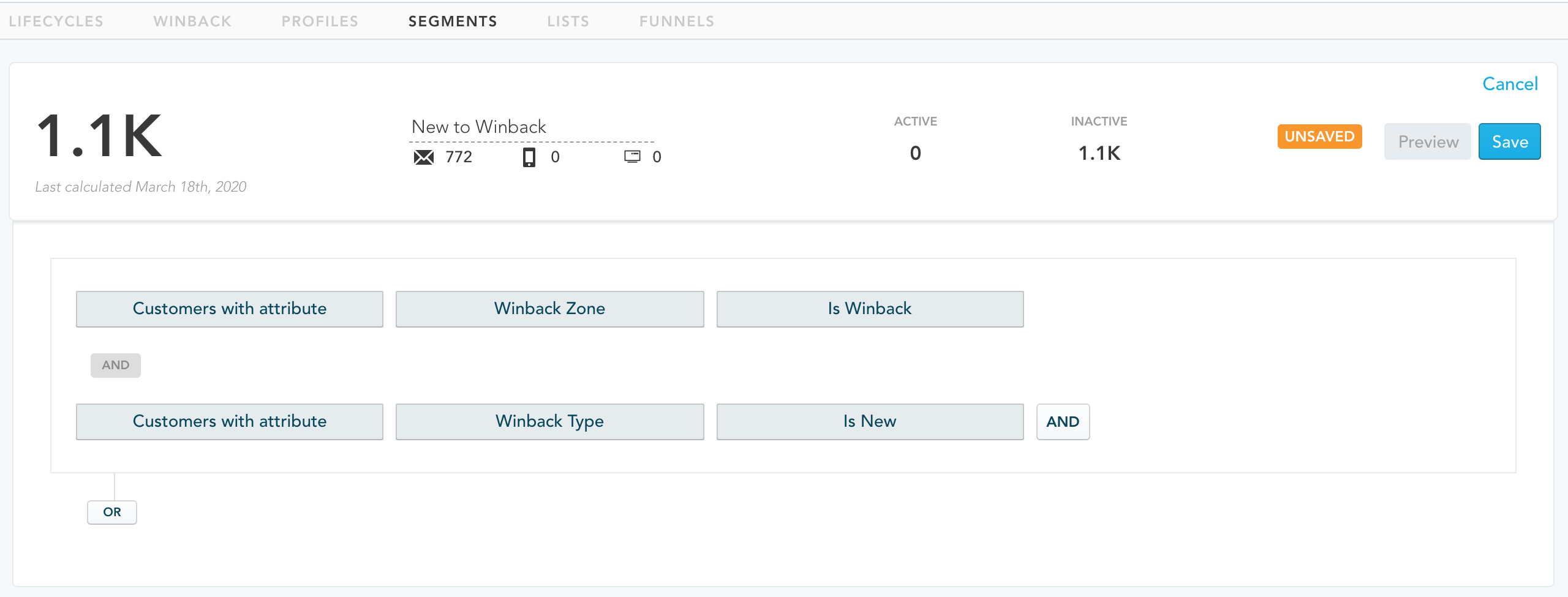Click the mobile phone icon
Image resolution: width=1568 pixels, height=597 pixels.
click(x=529, y=157)
